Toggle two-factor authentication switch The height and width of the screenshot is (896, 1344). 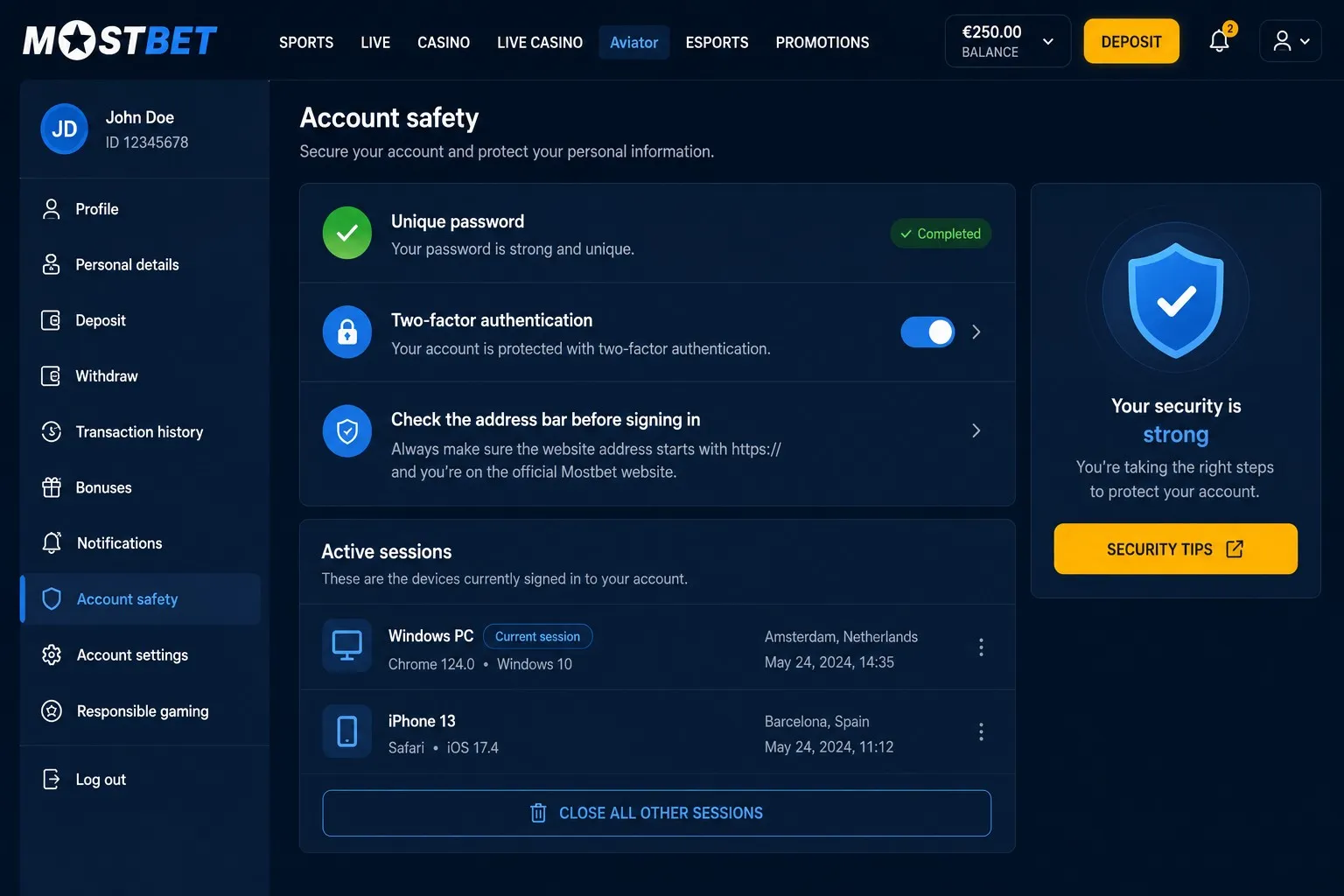coord(927,332)
